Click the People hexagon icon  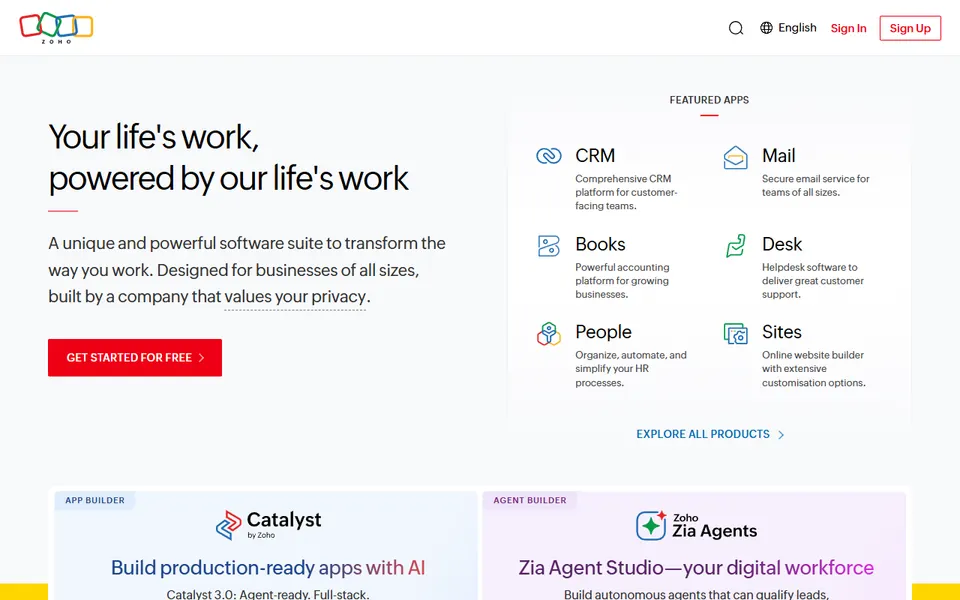549,334
